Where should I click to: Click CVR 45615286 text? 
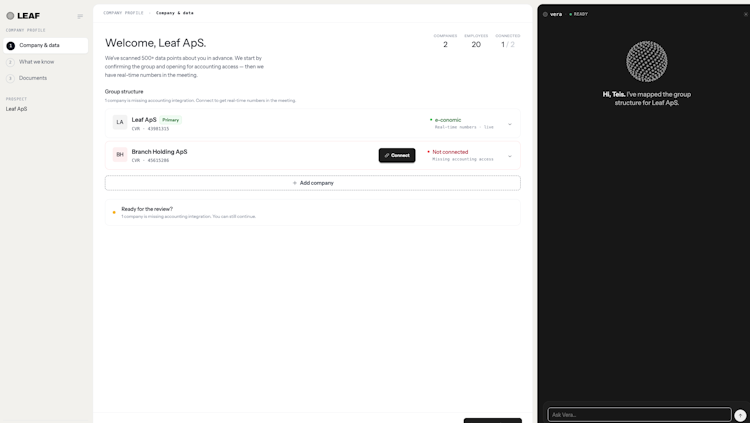(150, 161)
